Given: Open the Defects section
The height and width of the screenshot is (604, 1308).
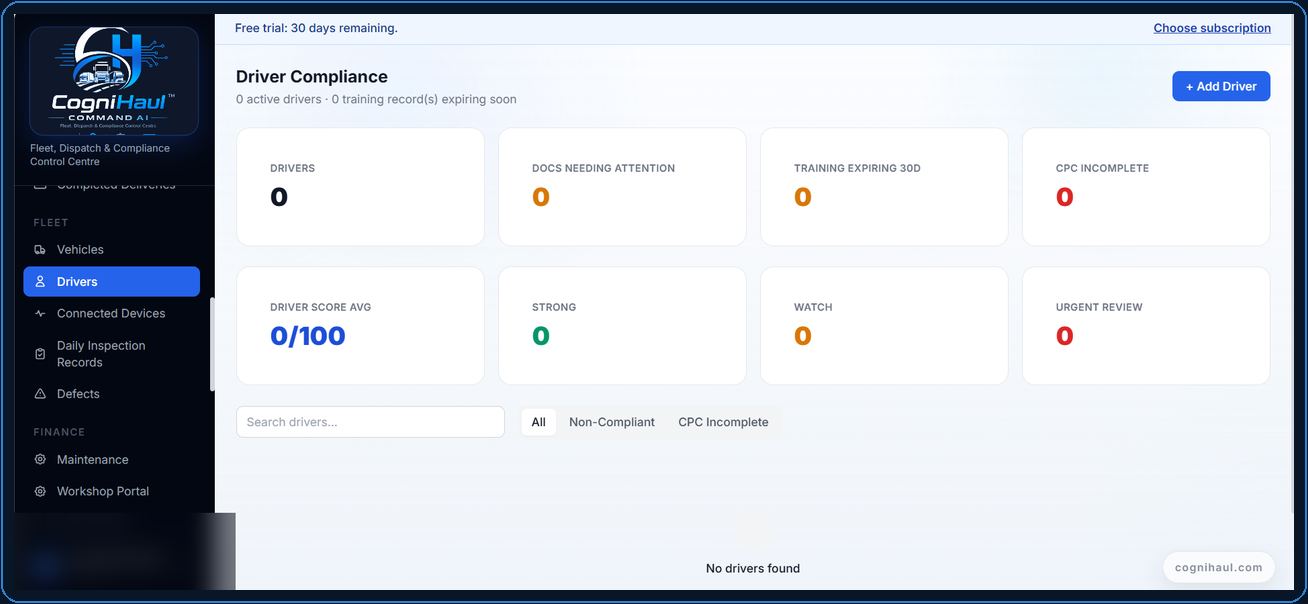Looking at the screenshot, I should point(112,394).
